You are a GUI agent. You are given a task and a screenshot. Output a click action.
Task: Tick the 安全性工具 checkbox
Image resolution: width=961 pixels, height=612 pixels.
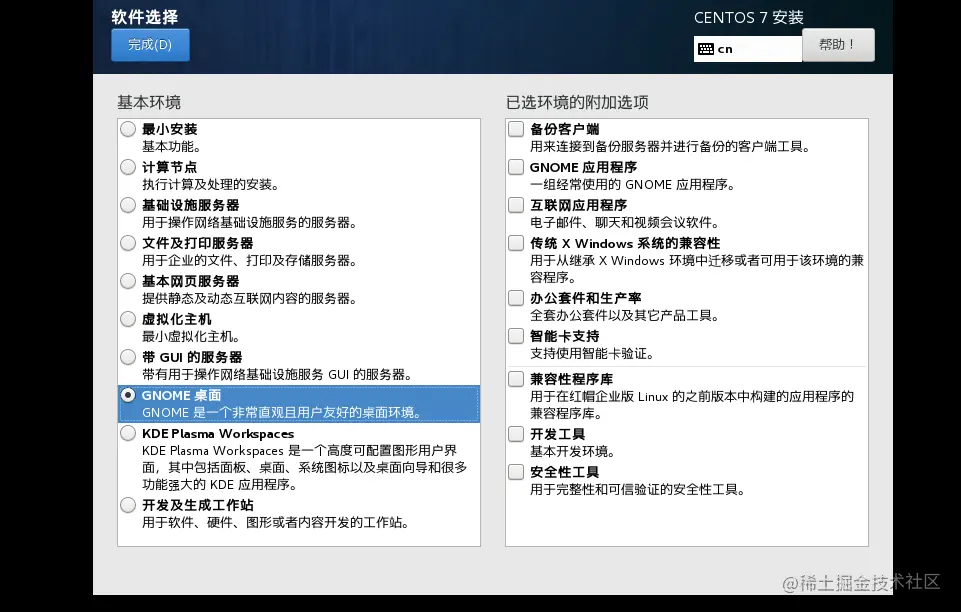pyautogui.click(x=516, y=472)
